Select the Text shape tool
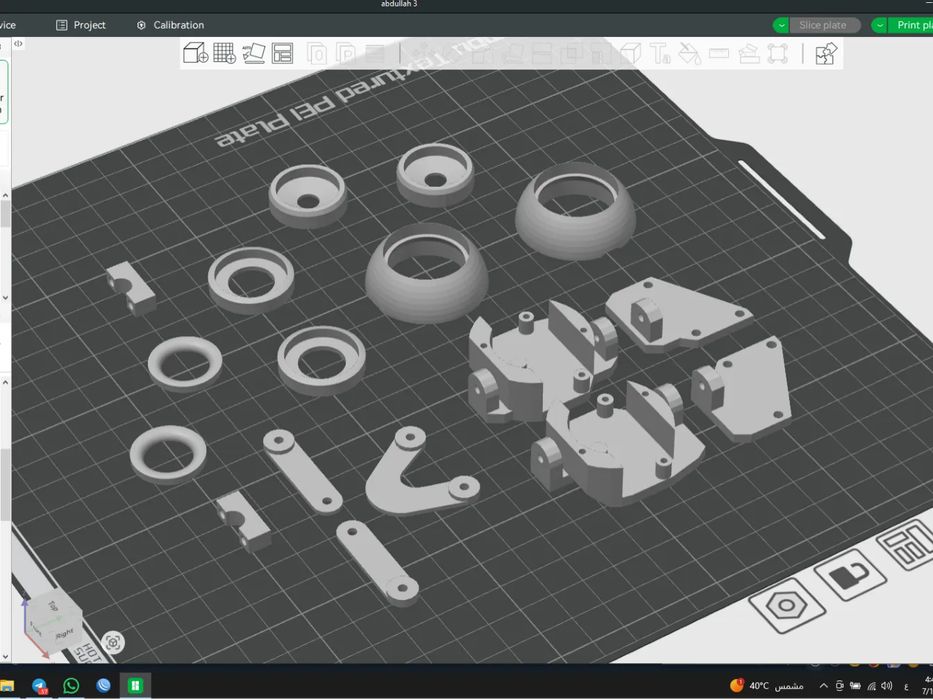 [660, 54]
